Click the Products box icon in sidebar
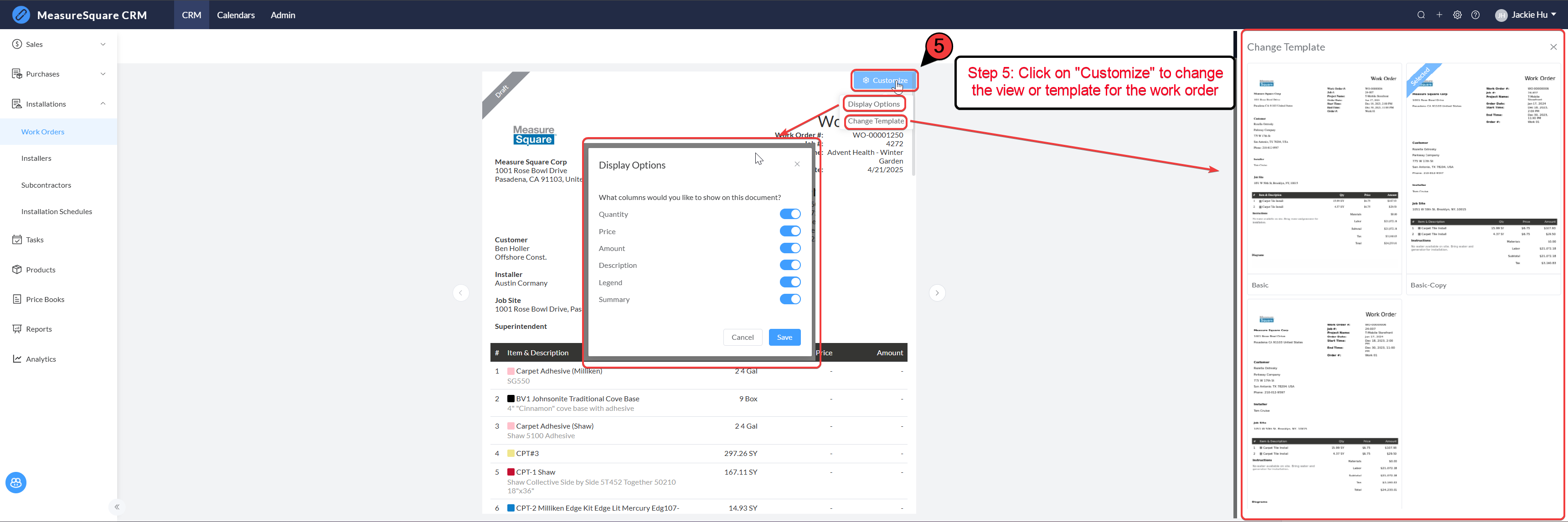 click(x=17, y=270)
